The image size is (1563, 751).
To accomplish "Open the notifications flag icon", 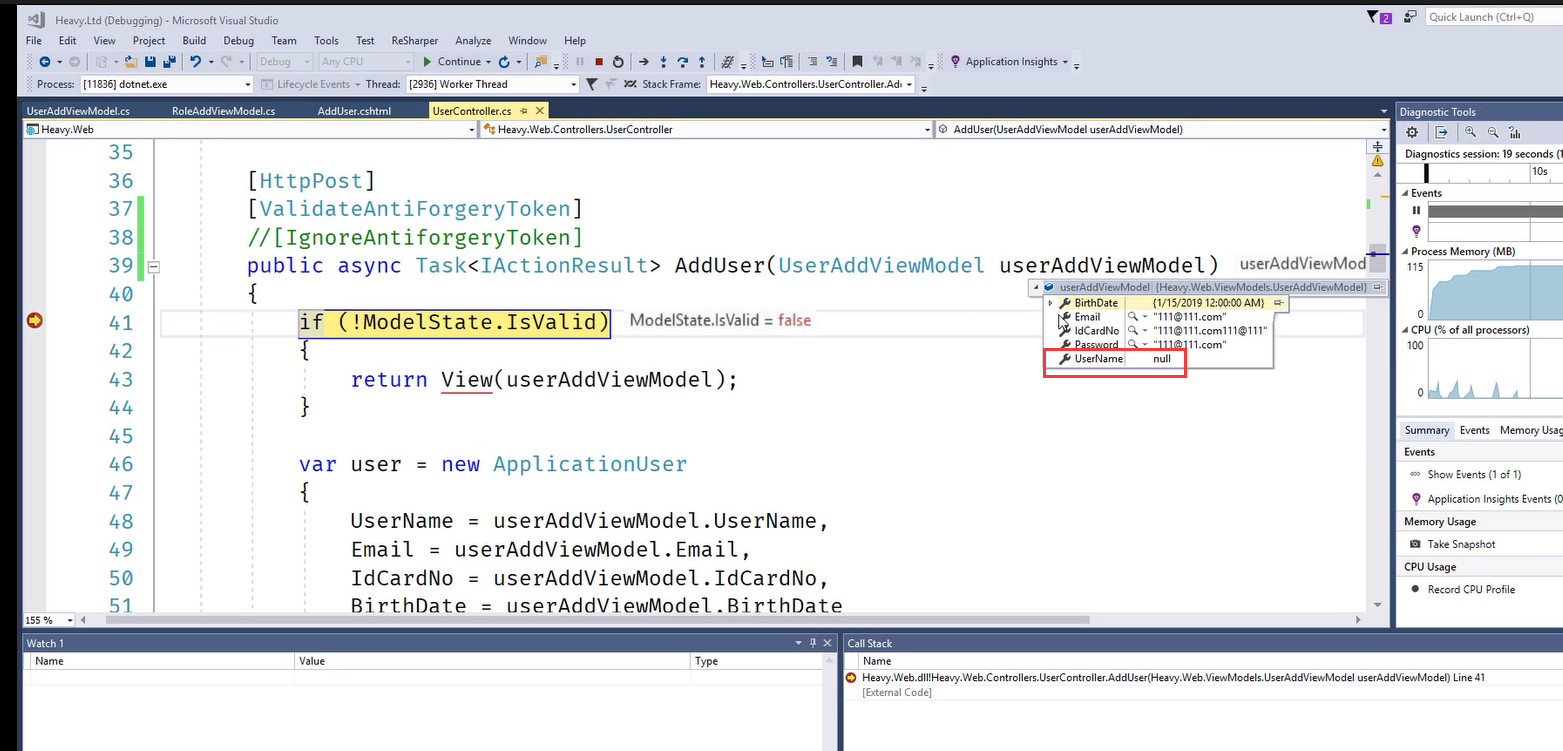I will point(1378,17).
